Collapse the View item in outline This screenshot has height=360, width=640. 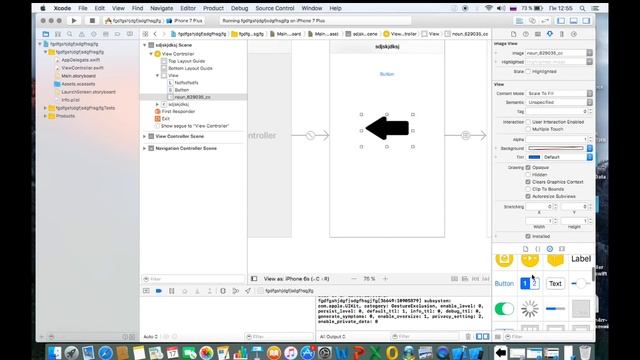158,76
